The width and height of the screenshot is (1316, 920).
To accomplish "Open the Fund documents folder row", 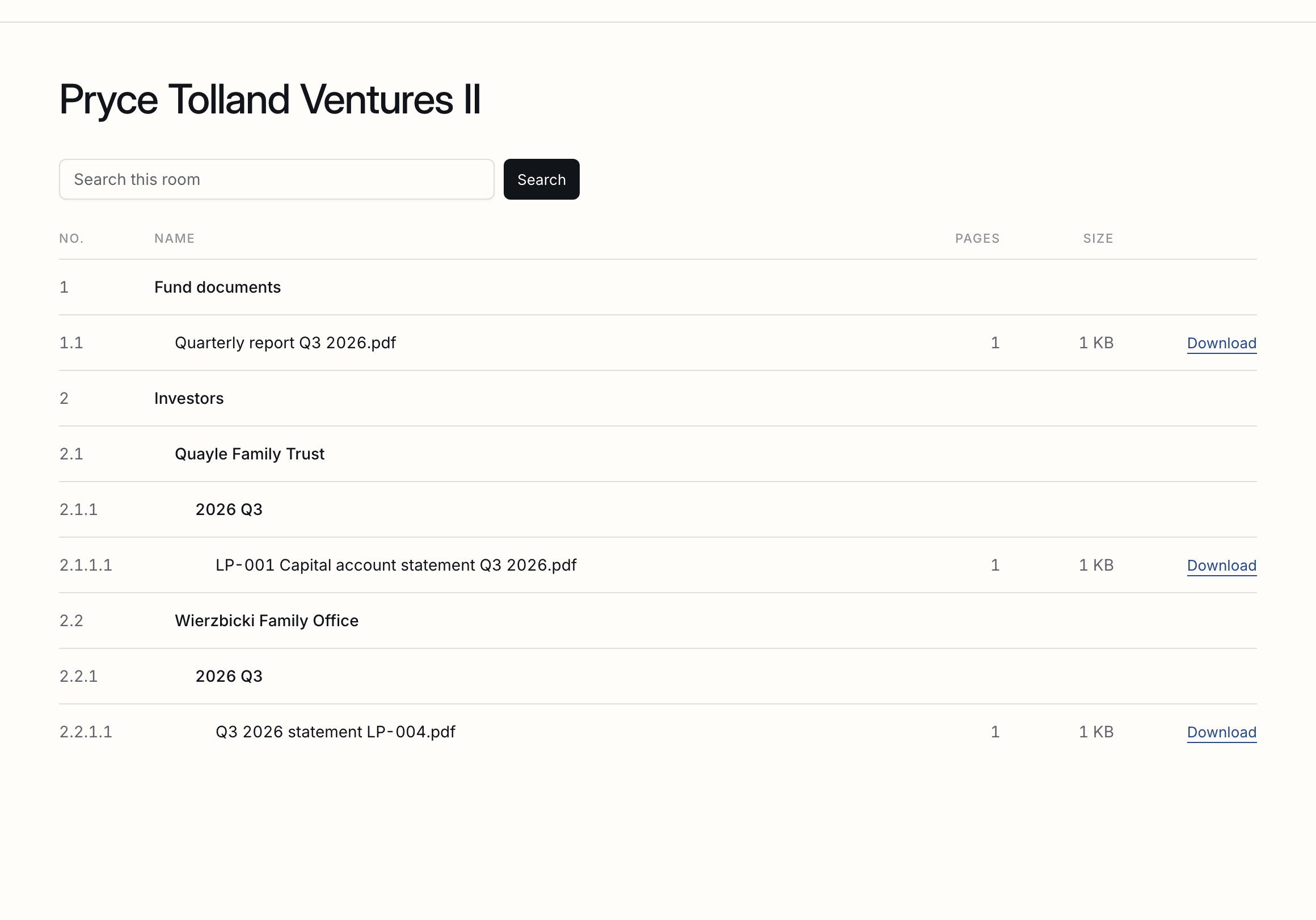I will click(657, 287).
